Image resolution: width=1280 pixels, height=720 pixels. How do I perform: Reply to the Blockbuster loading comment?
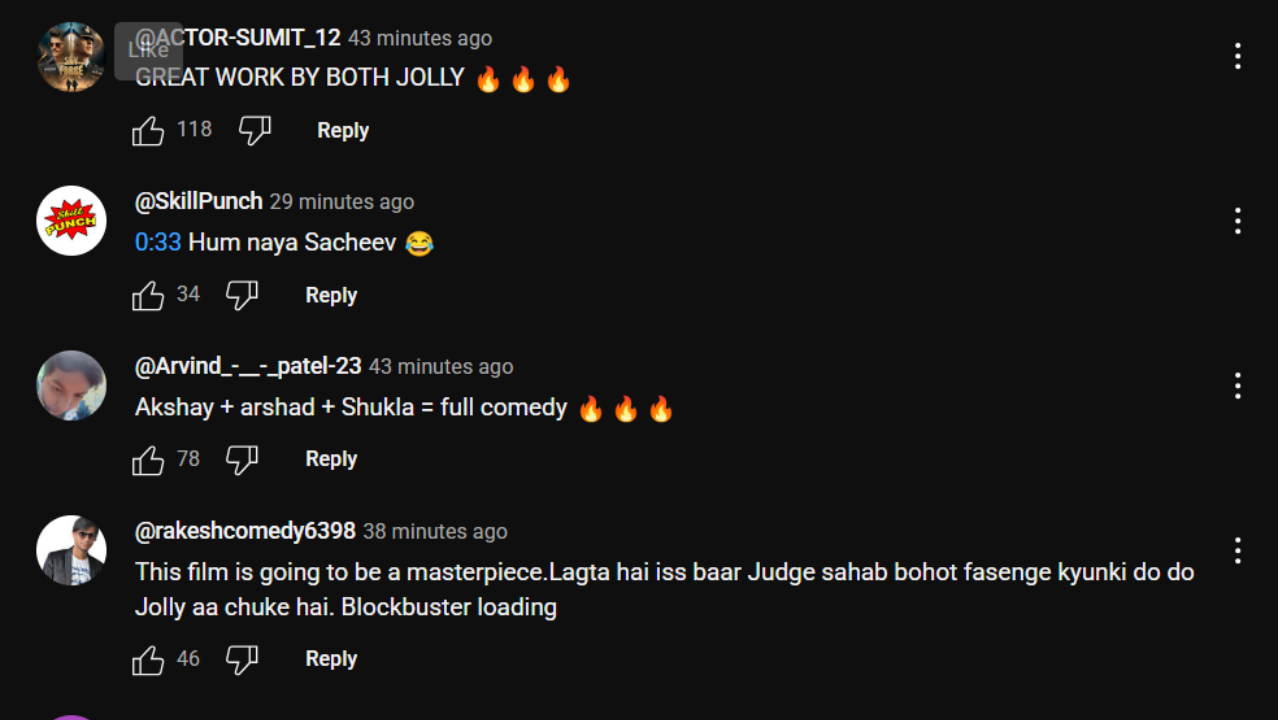point(331,659)
